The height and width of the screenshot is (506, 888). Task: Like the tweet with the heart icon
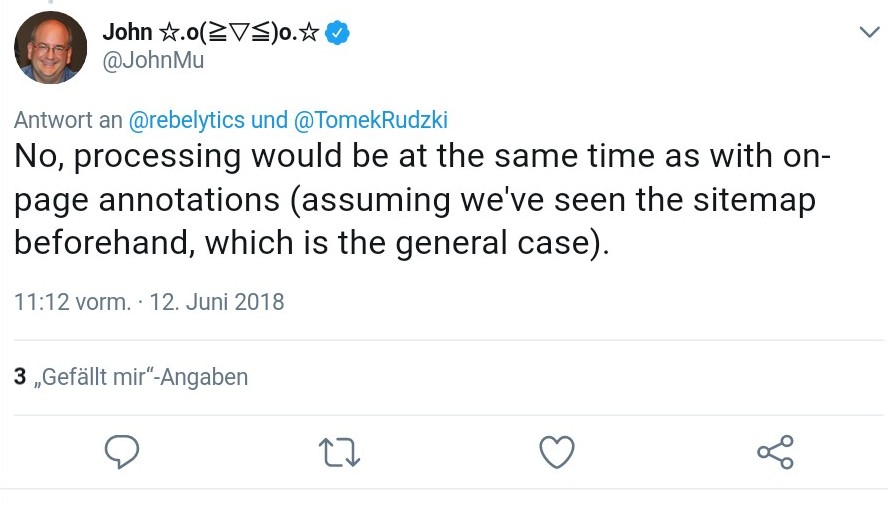coord(557,452)
